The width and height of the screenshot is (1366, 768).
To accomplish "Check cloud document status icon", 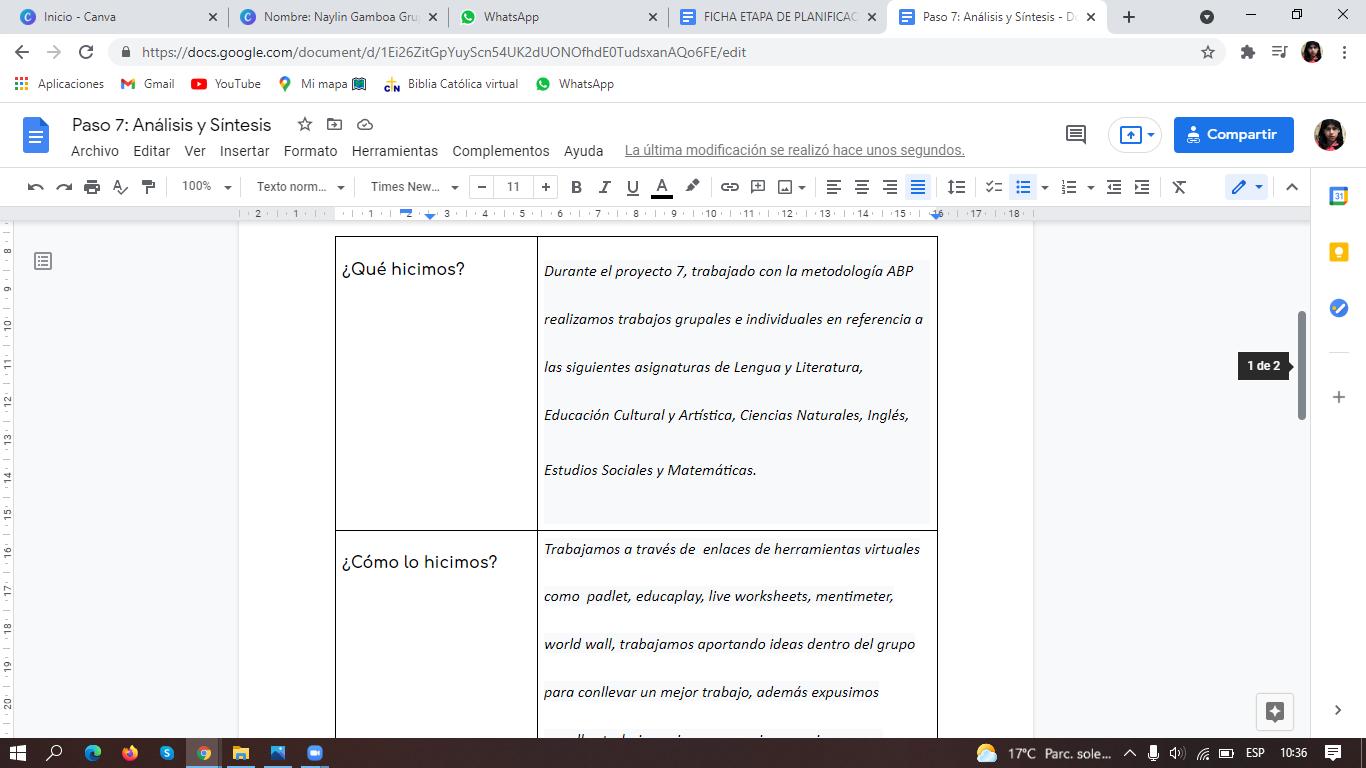I will (365, 125).
